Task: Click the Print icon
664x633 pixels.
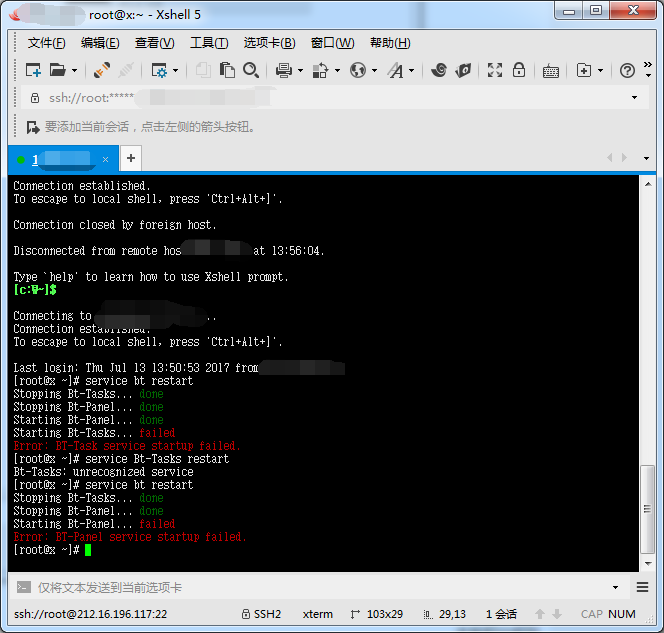Action: (284, 70)
